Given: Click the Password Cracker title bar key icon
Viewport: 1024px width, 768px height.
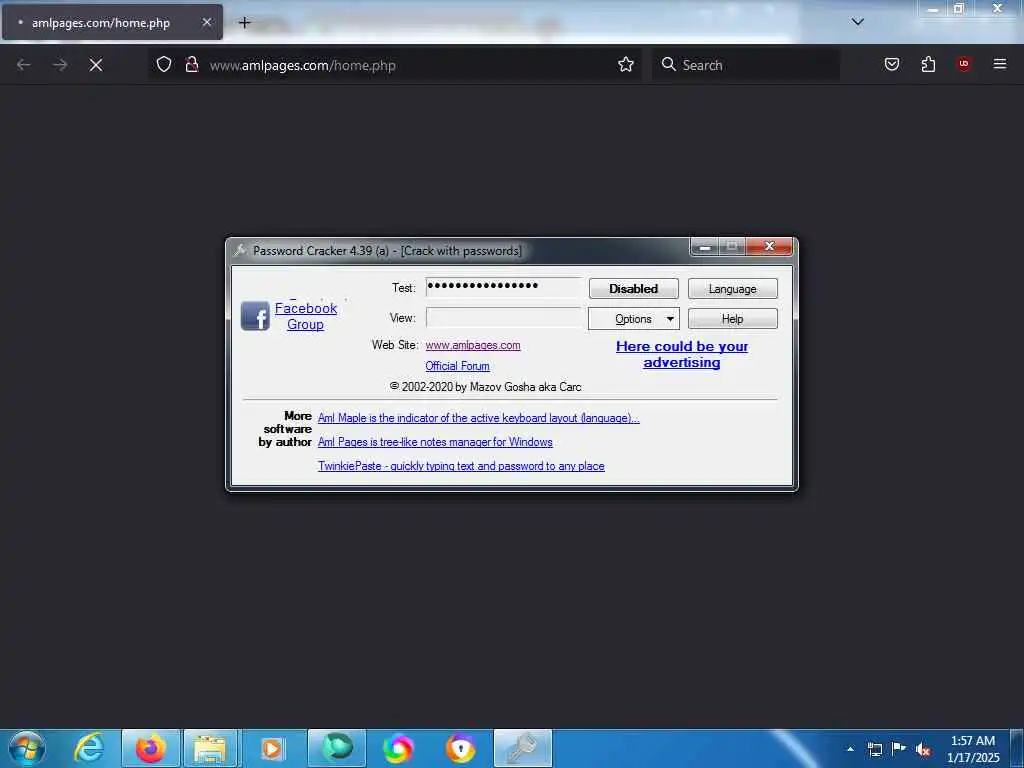Looking at the screenshot, I should (x=240, y=251).
